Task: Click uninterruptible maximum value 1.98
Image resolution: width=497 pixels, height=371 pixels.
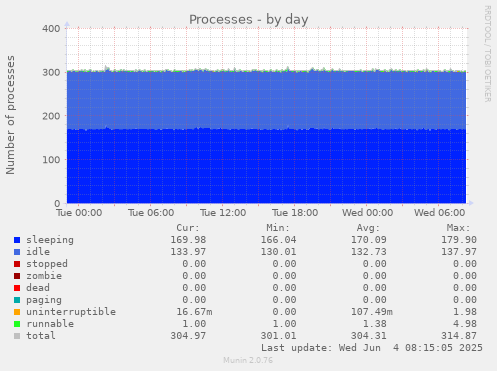Action: coord(465,312)
